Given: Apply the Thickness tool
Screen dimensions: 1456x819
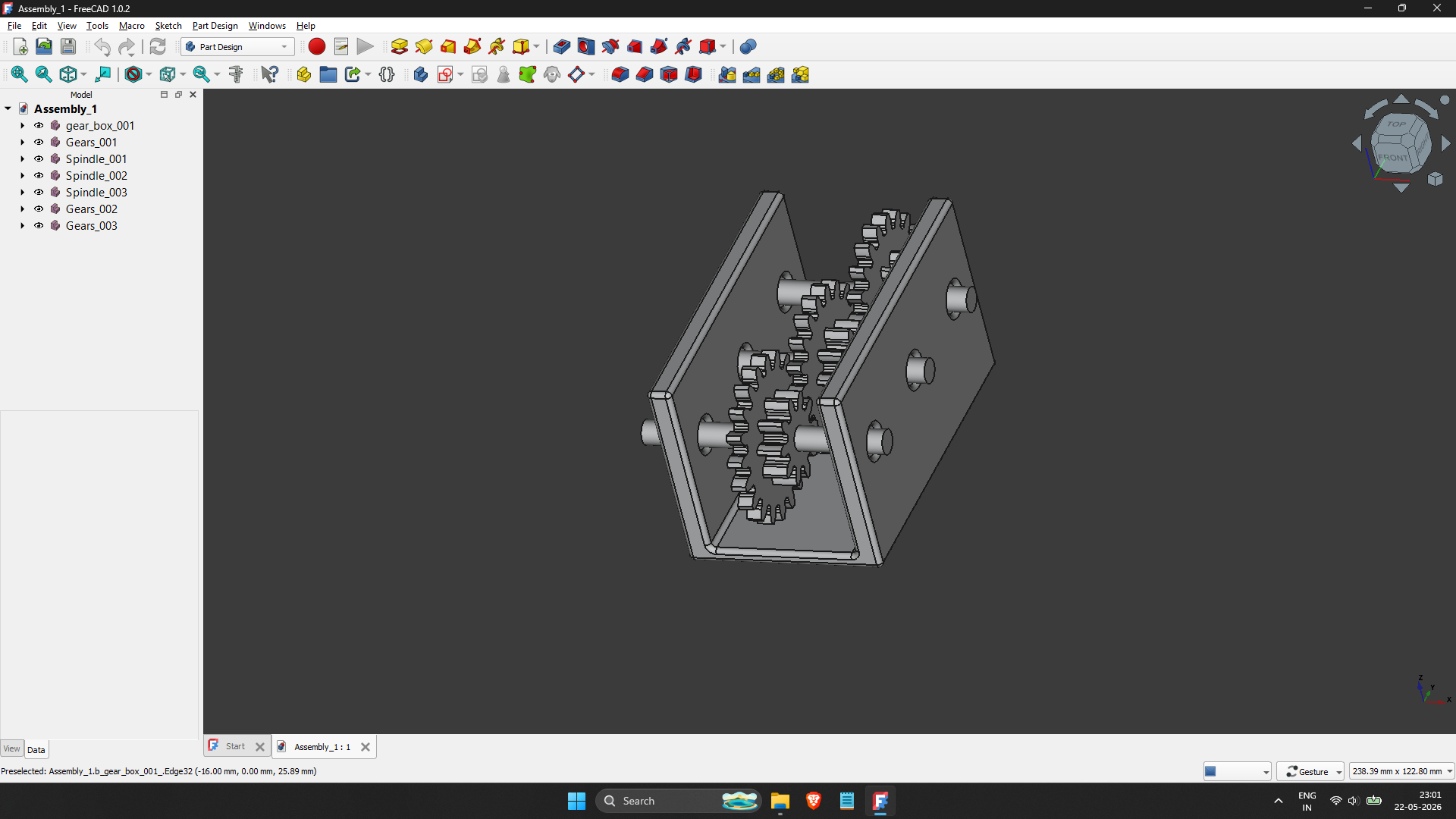Looking at the screenshot, I should click(693, 74).
